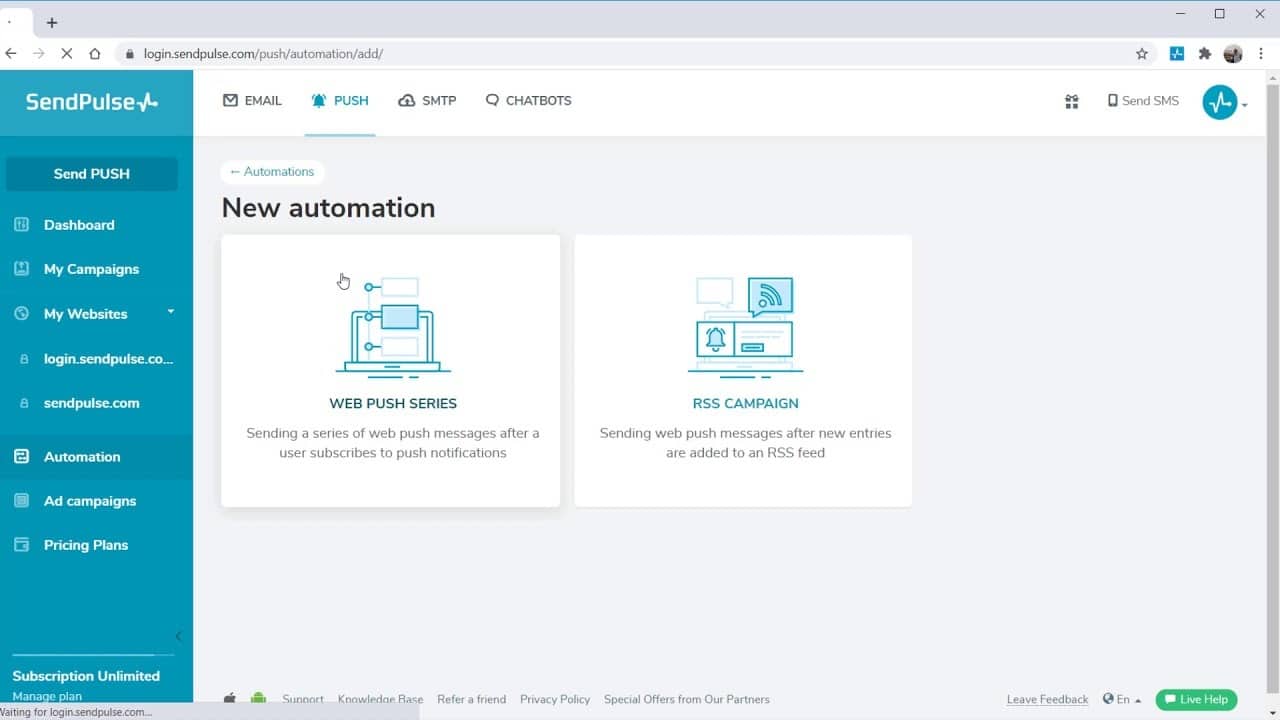Bookmark this page with the star icon
1280x720 pixels.
click(x=1142, y=54)
